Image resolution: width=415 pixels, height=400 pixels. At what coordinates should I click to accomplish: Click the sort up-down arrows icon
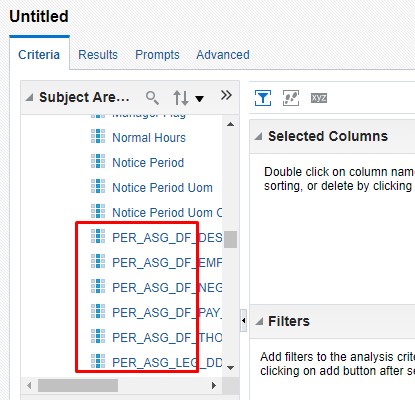pos(181,98)
